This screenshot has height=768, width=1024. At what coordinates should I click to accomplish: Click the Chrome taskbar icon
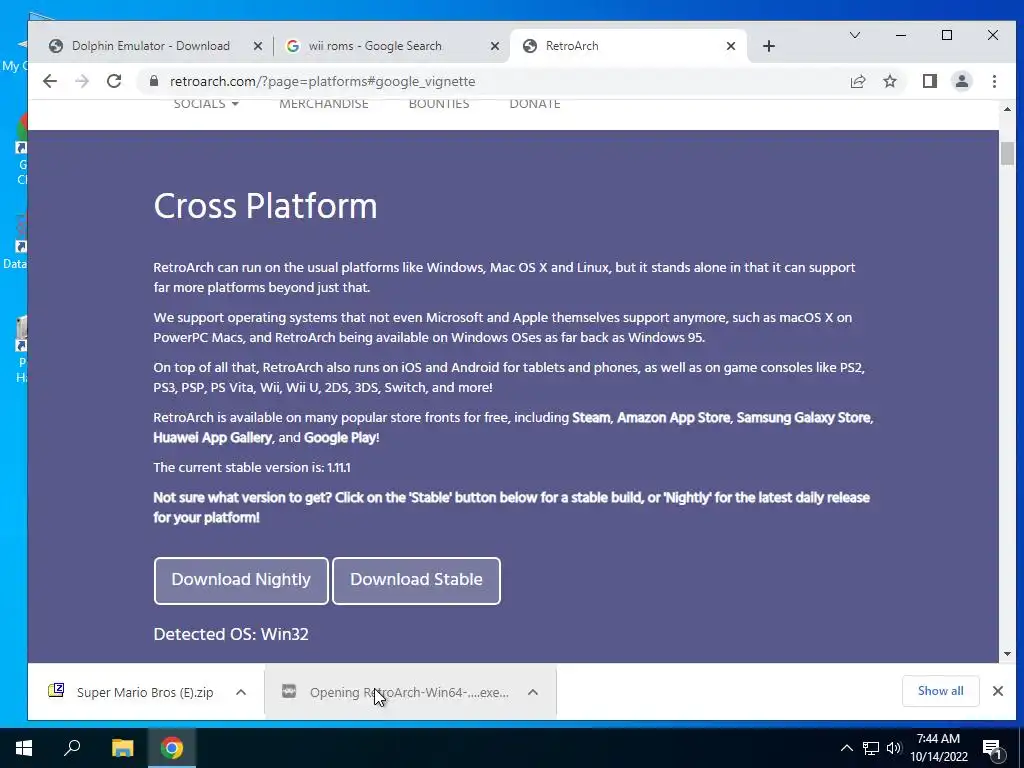[x=172, y=748]
